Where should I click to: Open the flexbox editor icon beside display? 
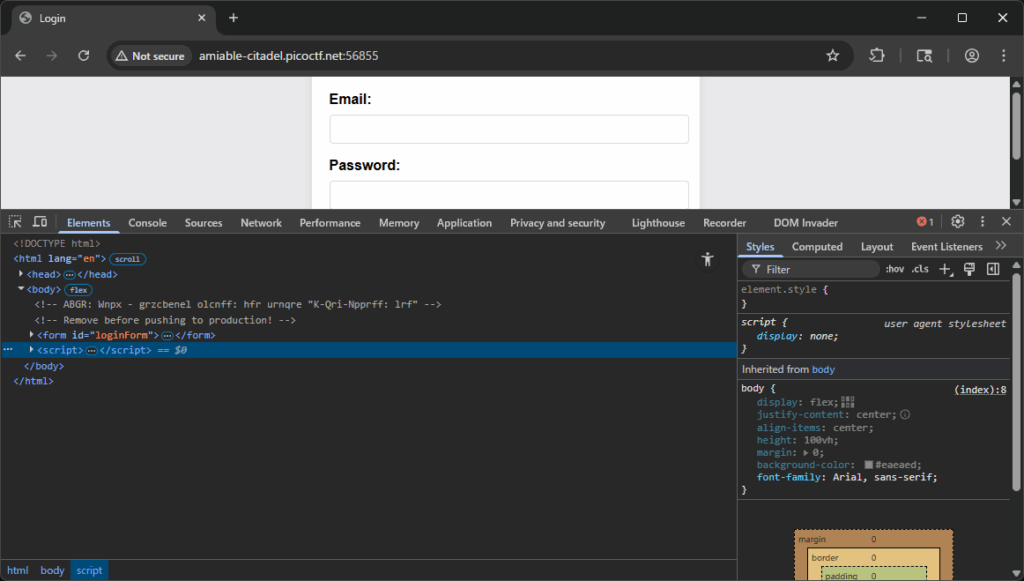[848, 402]
